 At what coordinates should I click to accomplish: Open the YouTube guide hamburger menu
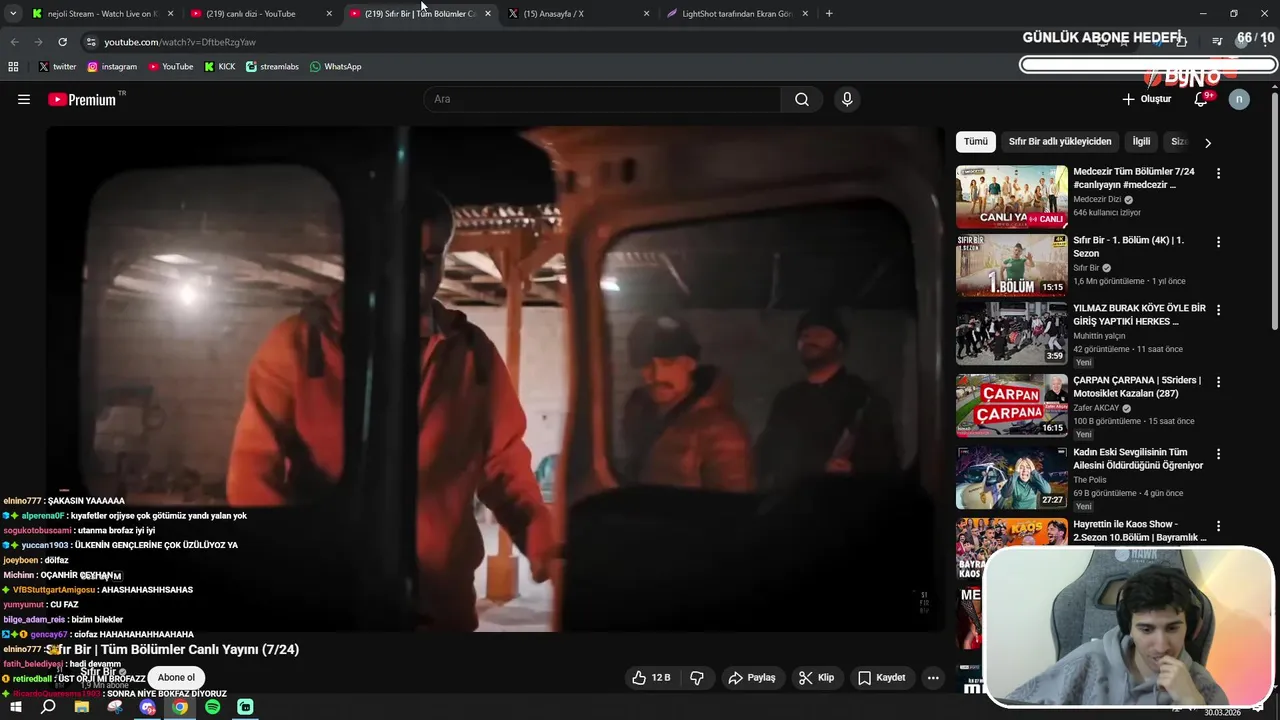24,99
